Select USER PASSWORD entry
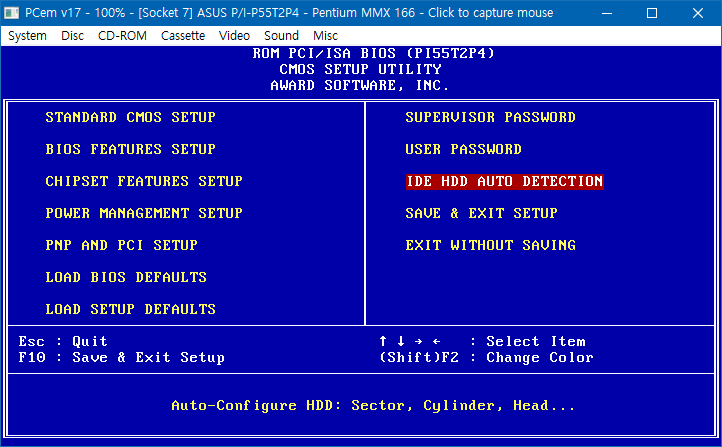The image size is (722, 447). (x=463, y=149)
